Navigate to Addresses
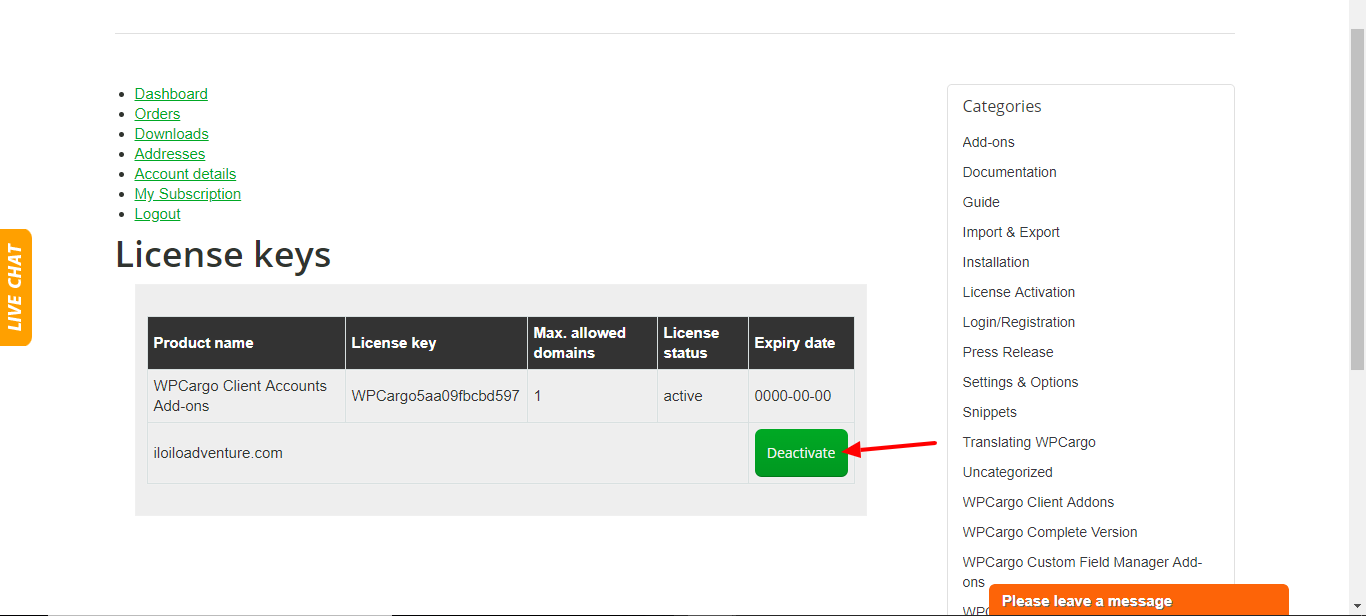 tap(170, 154)
